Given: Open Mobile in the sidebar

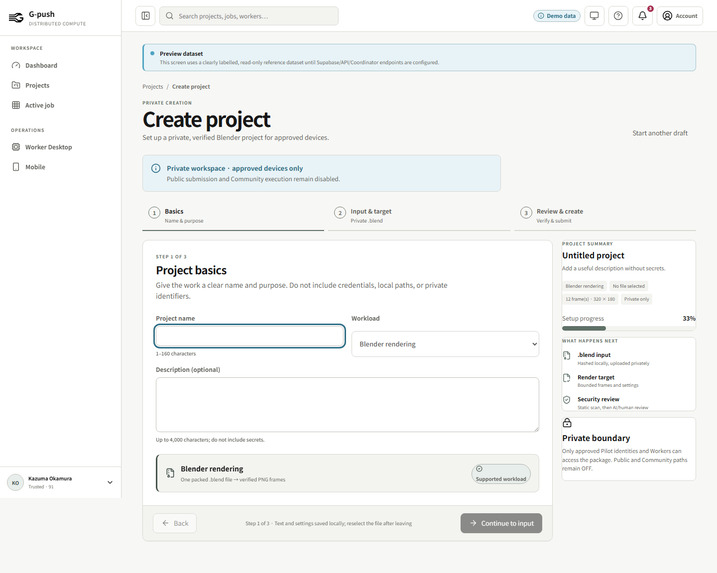Looking at the screenshot, I should (60, 167).
